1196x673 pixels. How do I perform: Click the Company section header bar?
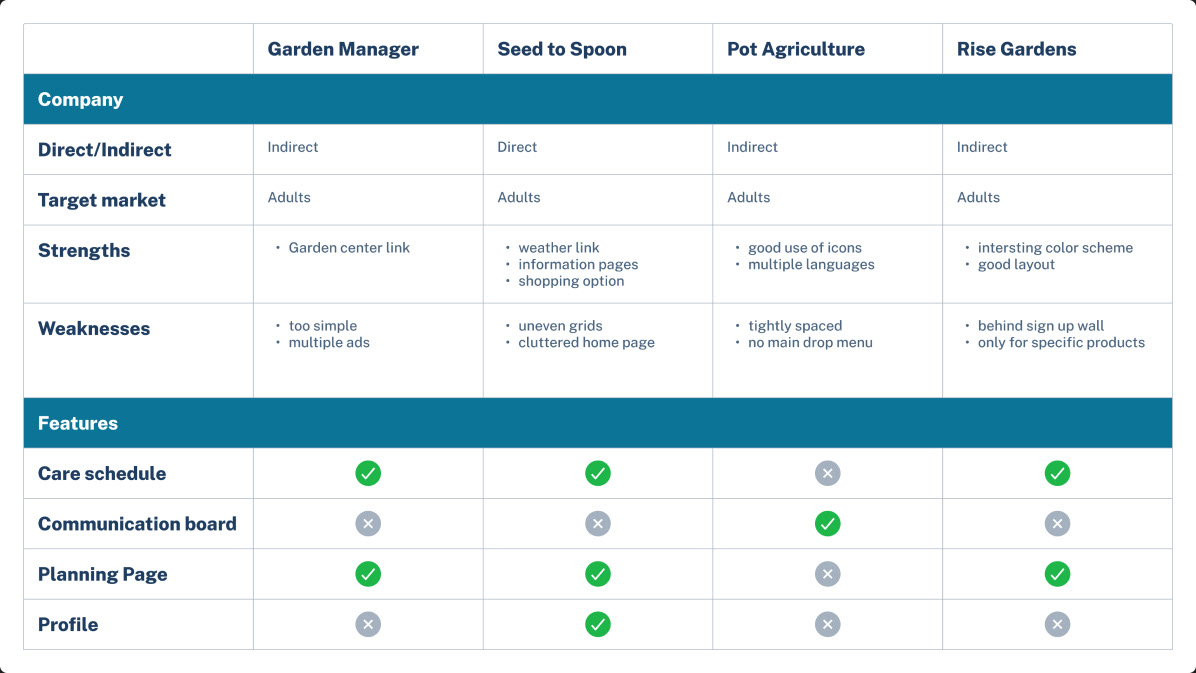click(598, 99)
